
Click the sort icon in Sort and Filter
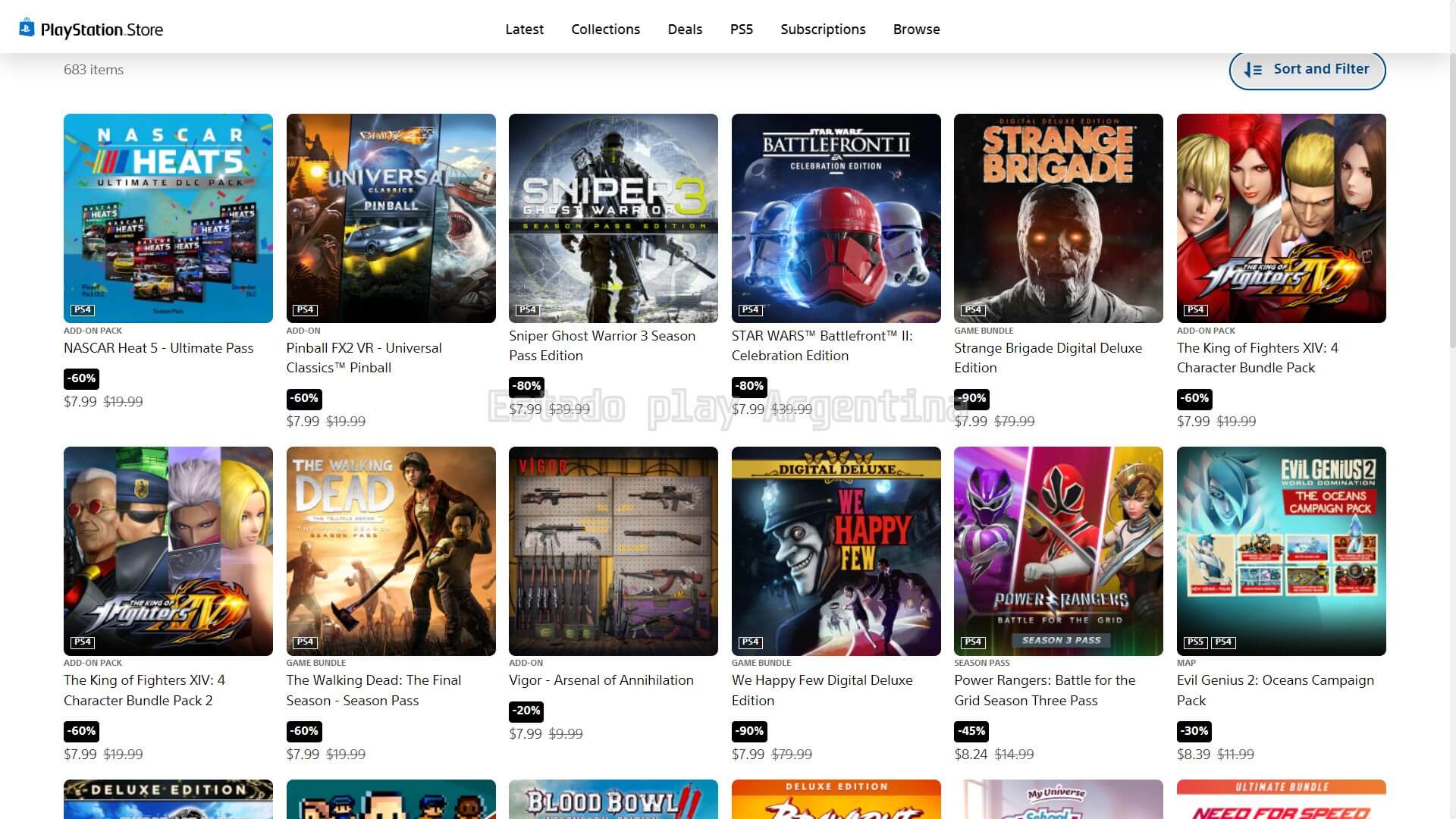point(1253,70)
